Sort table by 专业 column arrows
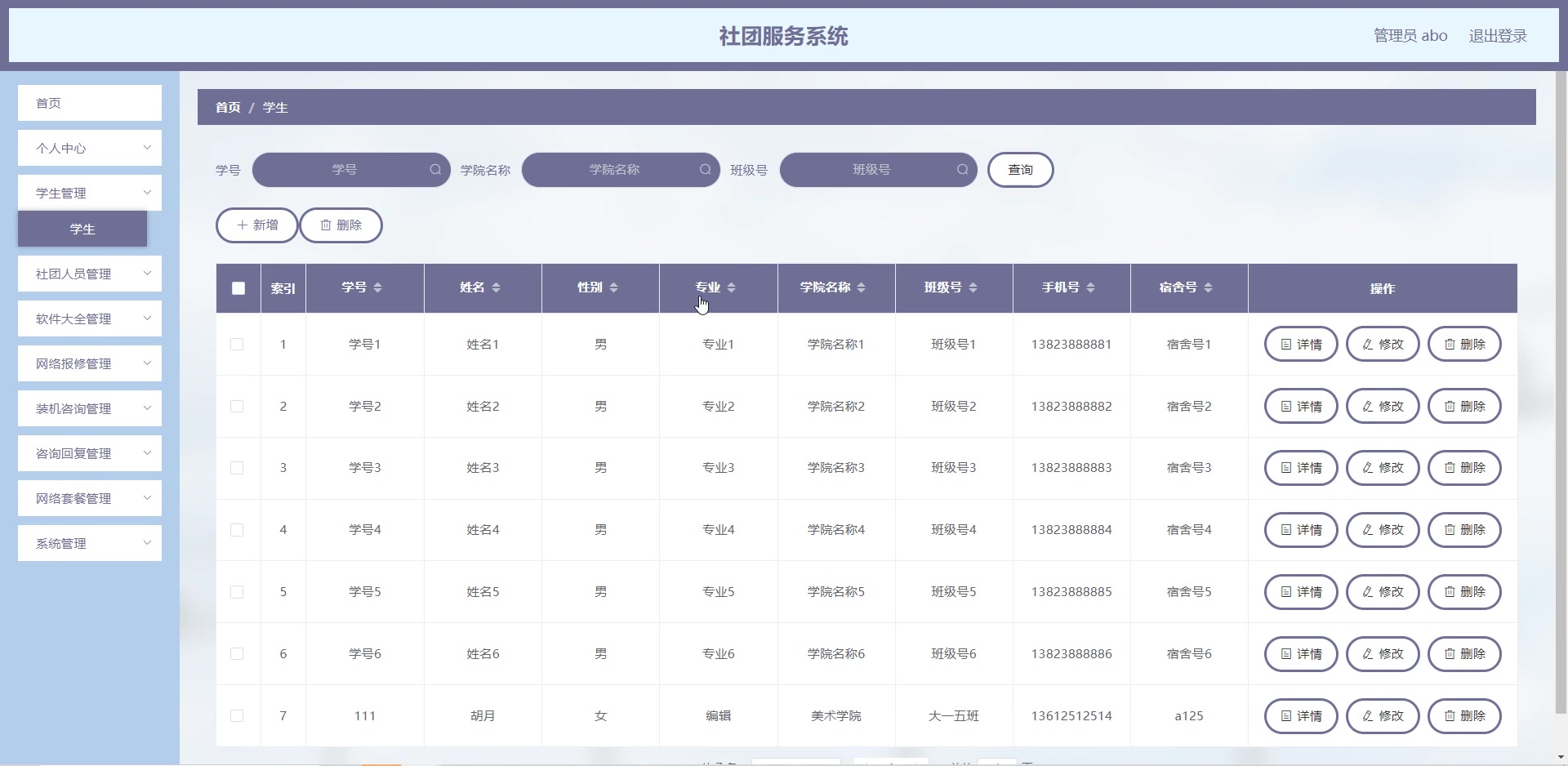 731,287
